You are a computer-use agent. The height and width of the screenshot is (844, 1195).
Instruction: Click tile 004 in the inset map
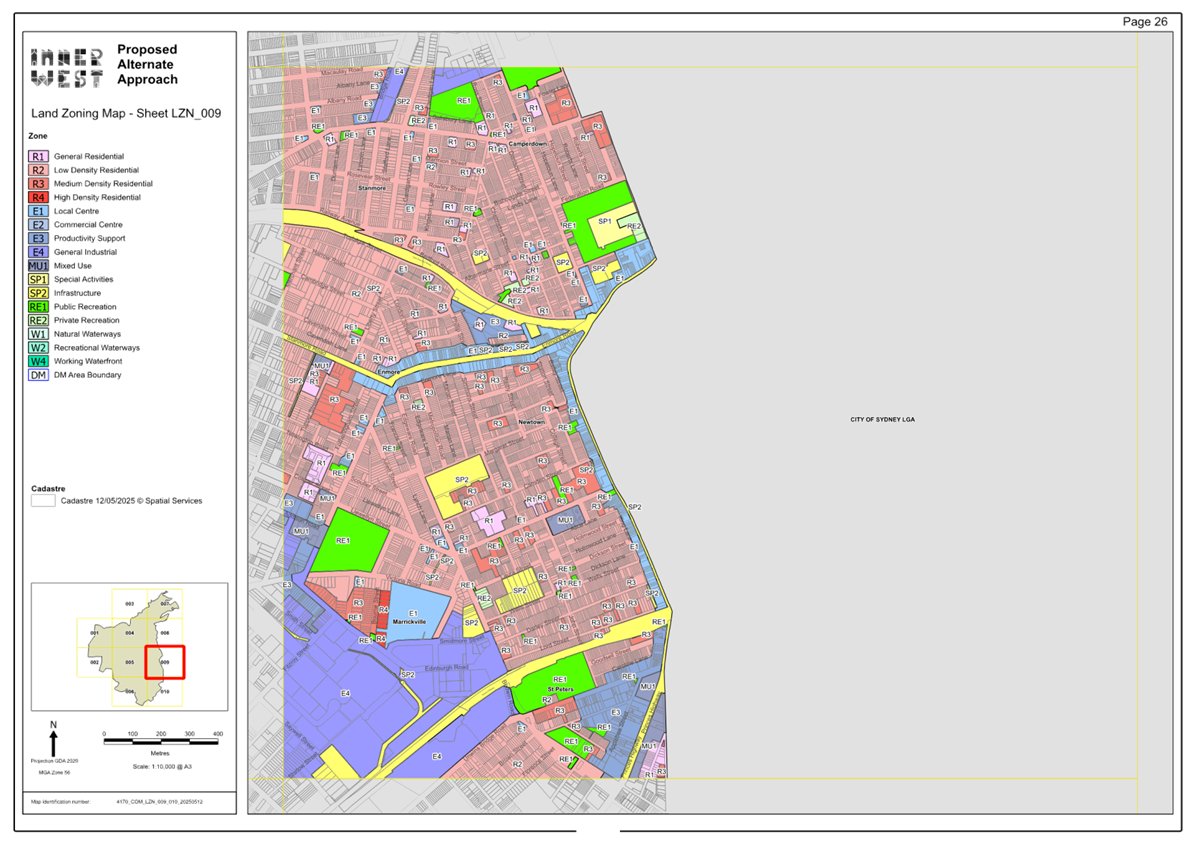pos(130,633)
